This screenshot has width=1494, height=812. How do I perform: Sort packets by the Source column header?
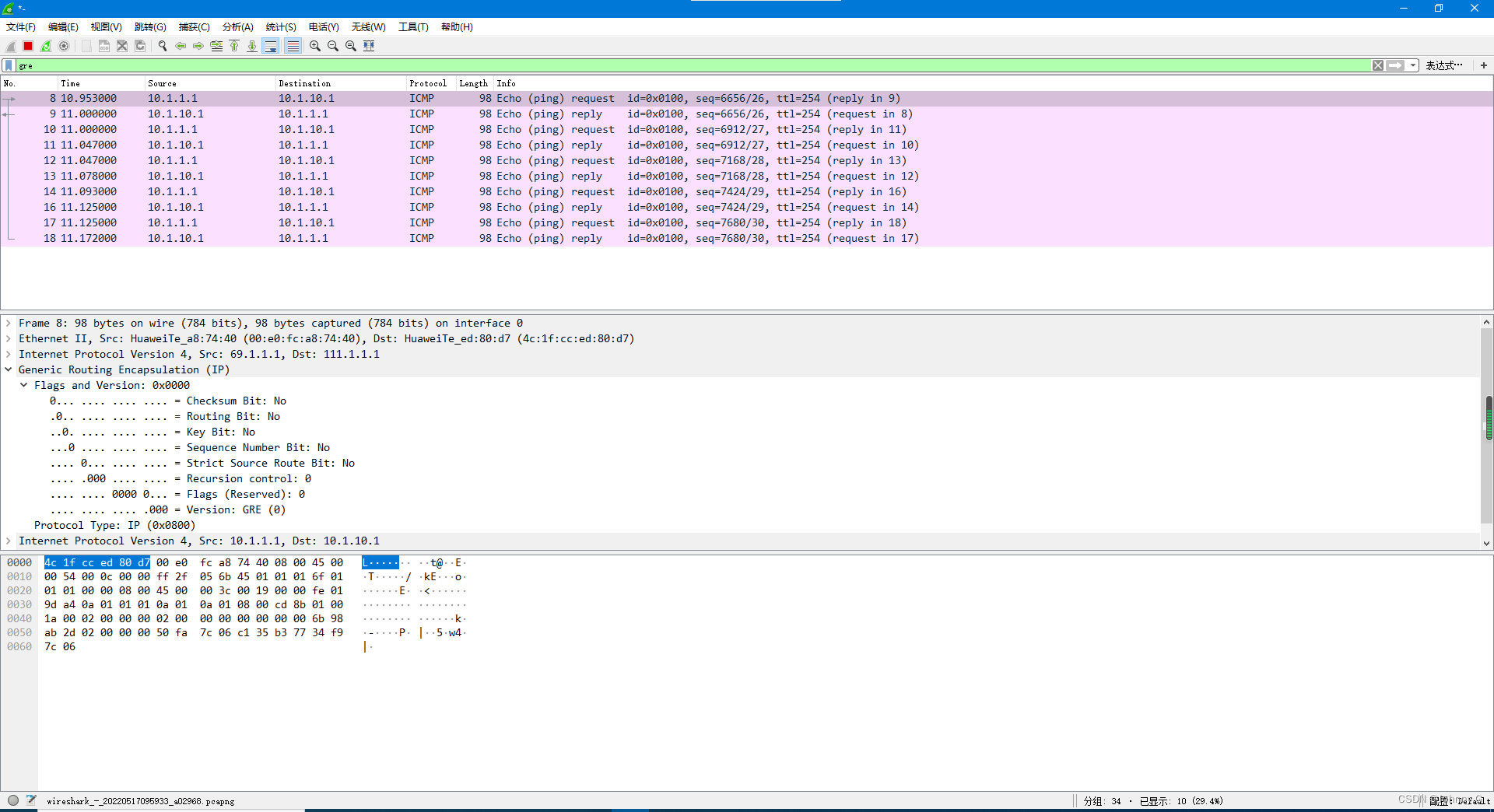(210, 83)
